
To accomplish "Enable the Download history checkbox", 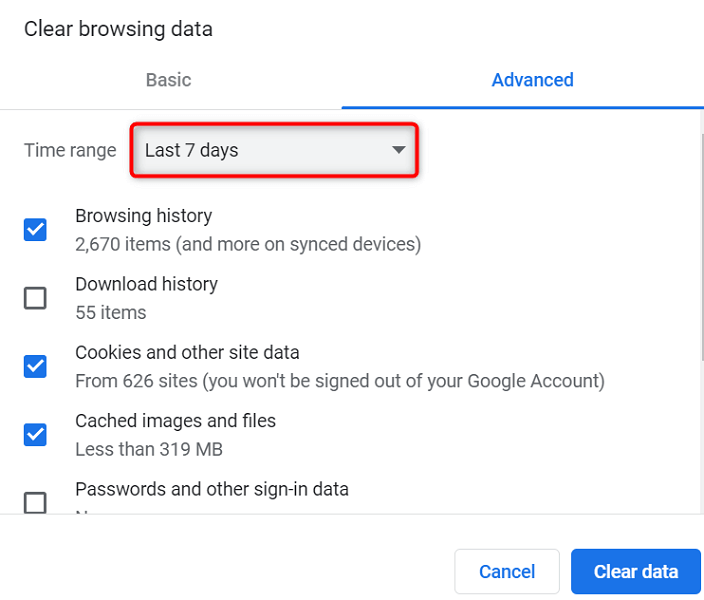I will click(35, 298).
